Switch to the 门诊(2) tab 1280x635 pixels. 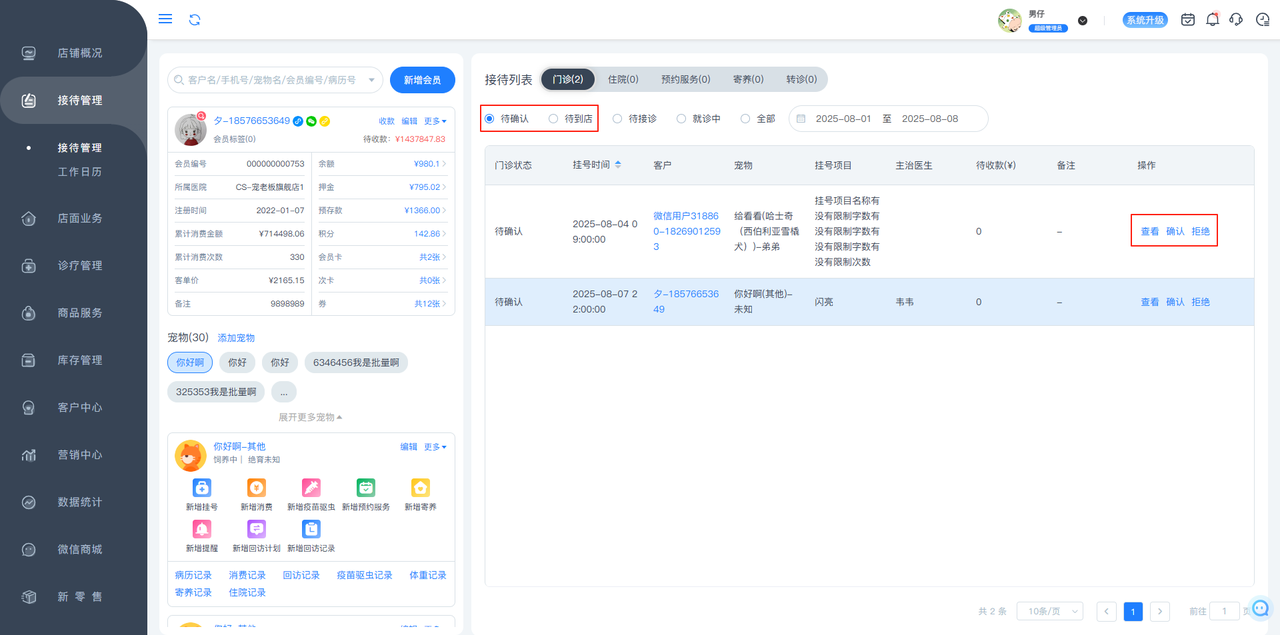pyautogui.click(x=568, y=79)
